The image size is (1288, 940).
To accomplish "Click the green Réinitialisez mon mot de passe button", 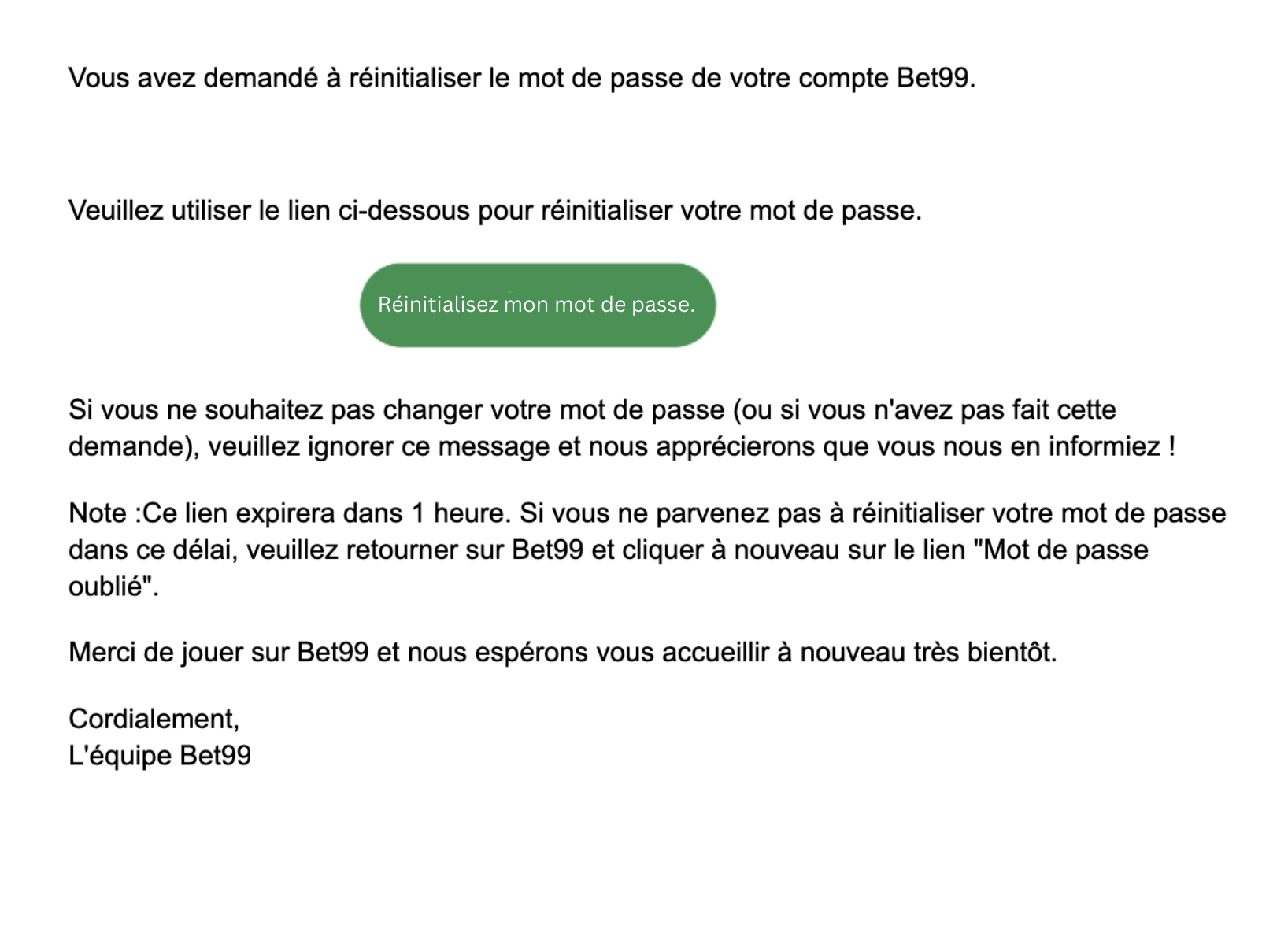I will [x=537, y=305].
